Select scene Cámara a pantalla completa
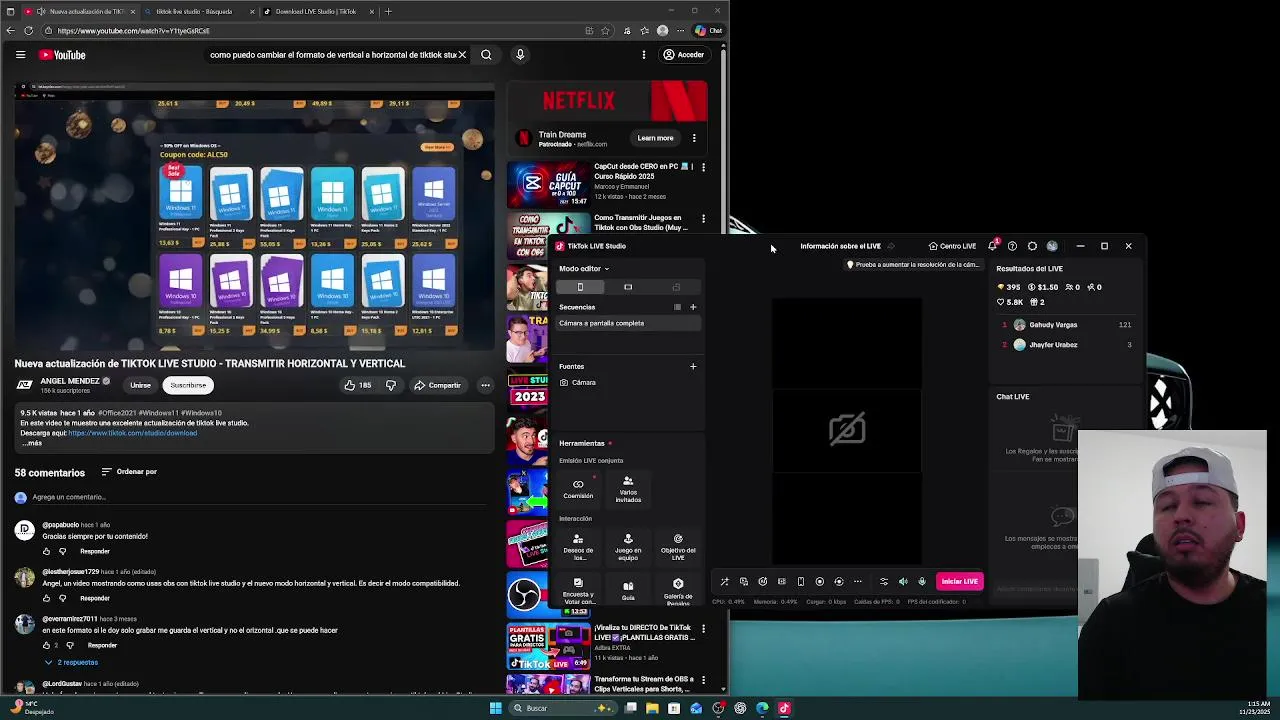 point(628,323)
